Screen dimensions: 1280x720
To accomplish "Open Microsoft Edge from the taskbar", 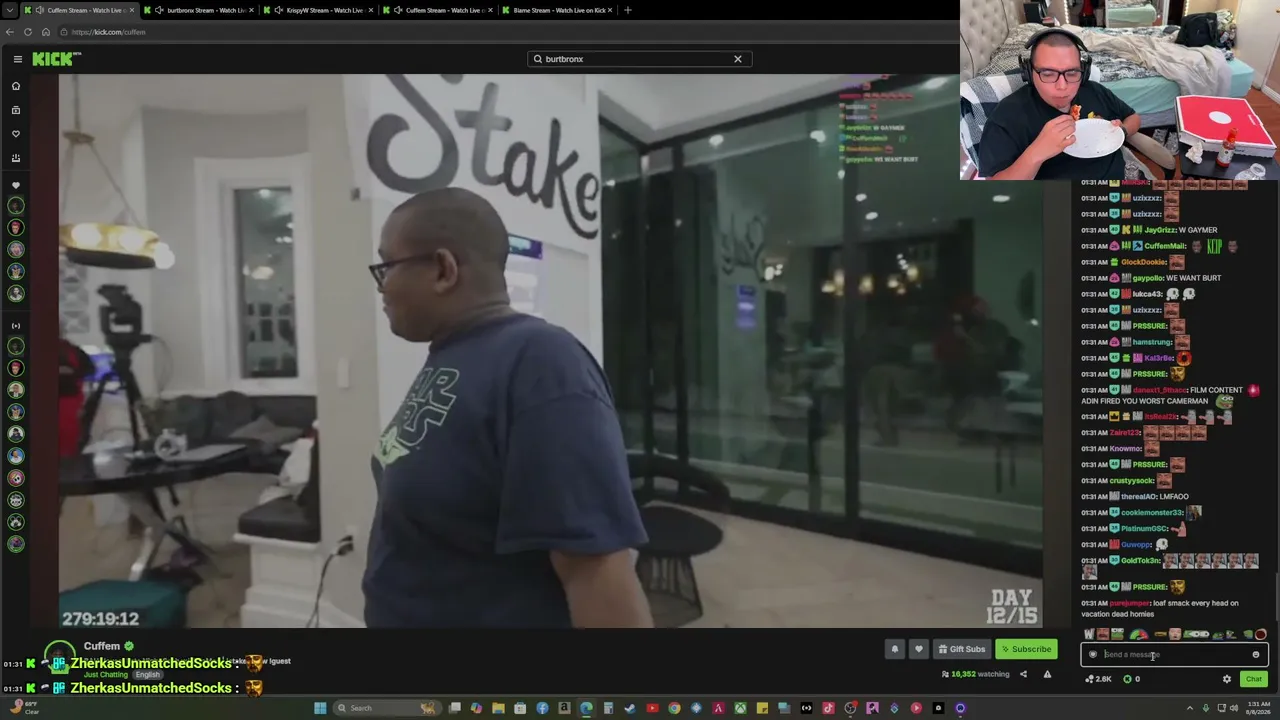I will point(586,708).
